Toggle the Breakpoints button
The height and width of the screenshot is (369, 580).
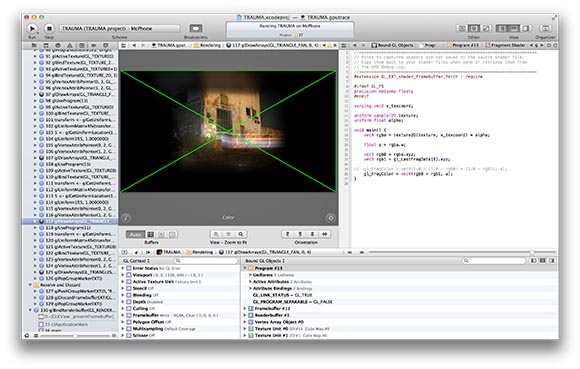point(196,28)
